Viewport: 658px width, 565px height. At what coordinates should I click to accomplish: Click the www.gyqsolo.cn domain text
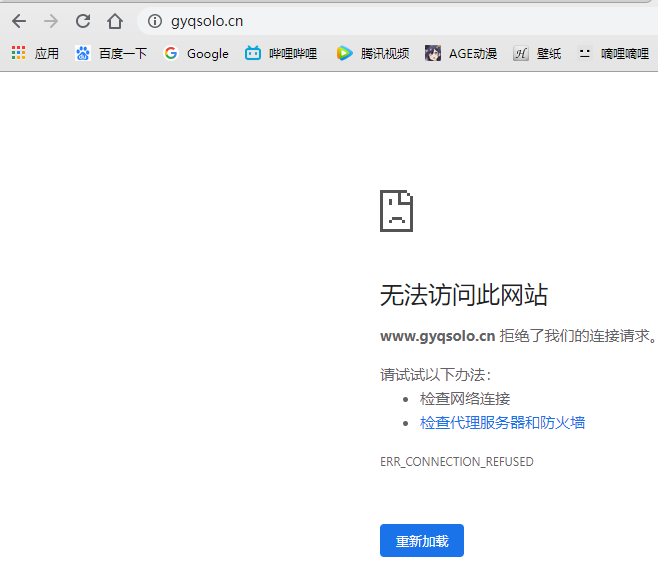click(x=437, y=336)
